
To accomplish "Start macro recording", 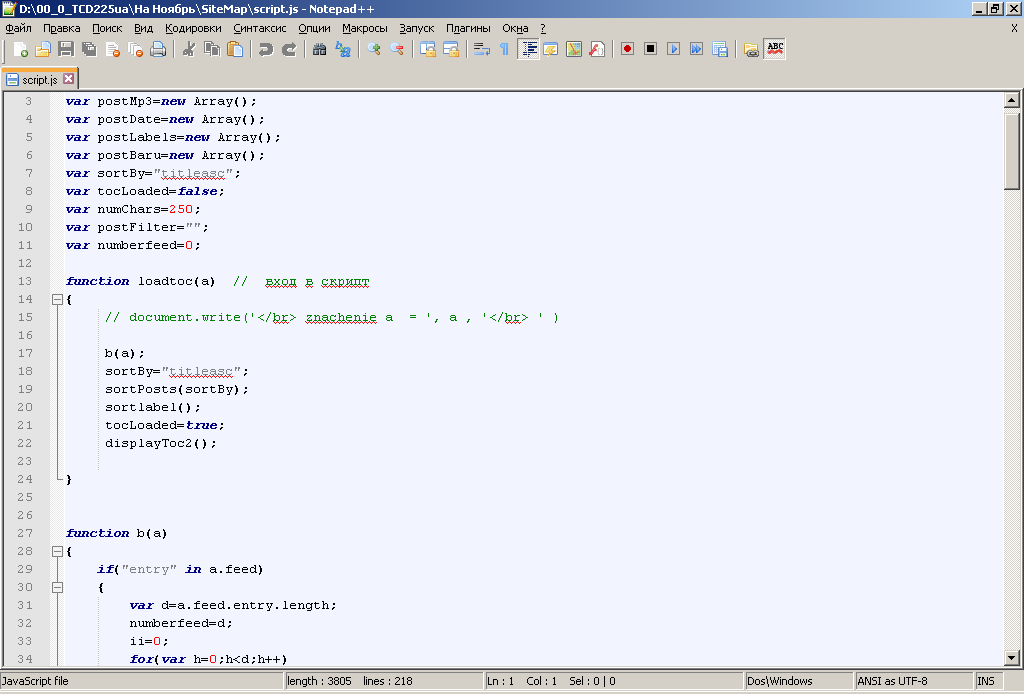I will coord(627,49).
